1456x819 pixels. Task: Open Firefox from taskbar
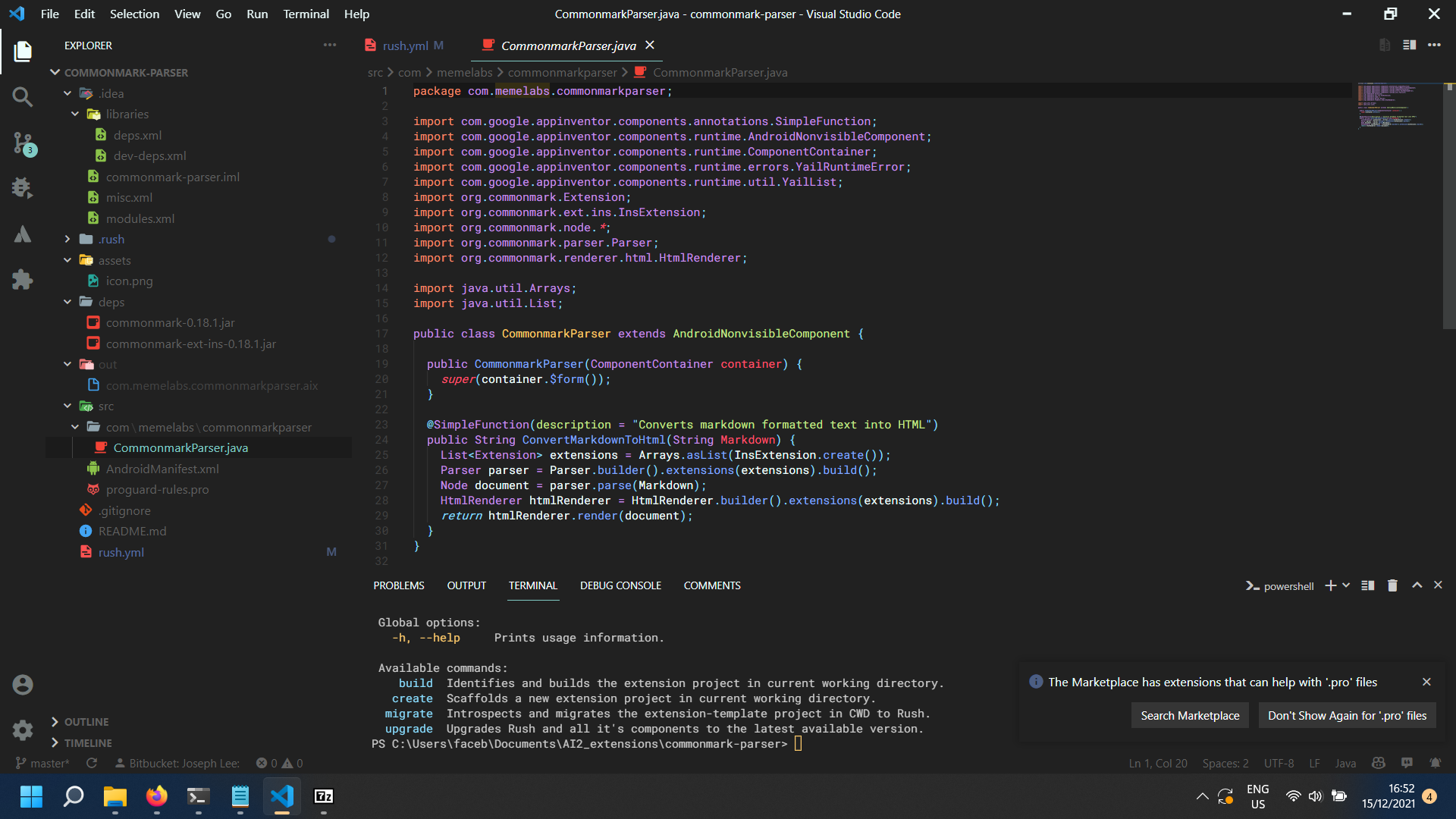click(x=156, y=796)
